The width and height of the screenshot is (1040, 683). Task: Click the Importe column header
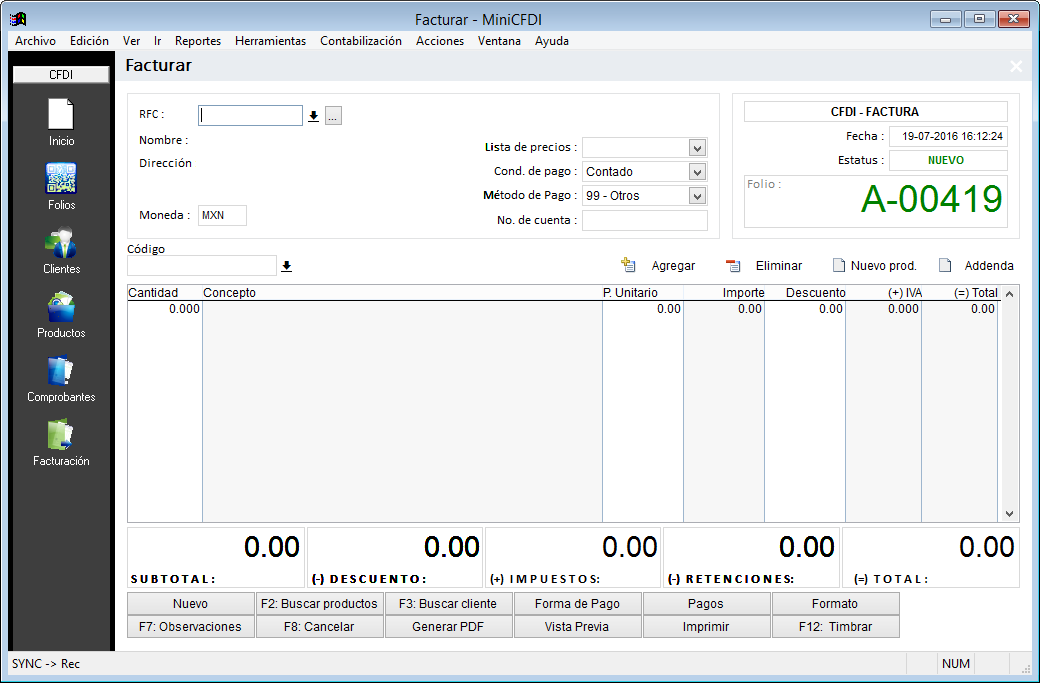point(724,293)
